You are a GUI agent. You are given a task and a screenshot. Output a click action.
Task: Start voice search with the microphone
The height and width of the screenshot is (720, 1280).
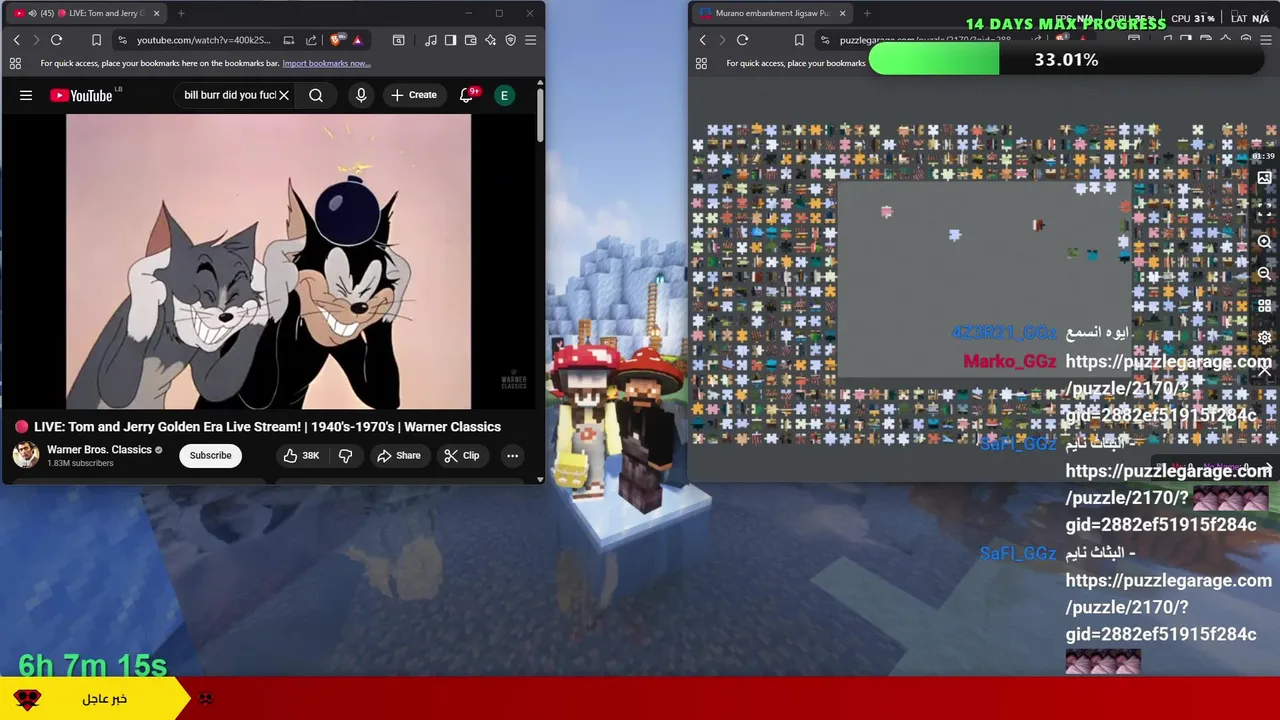pos(361,95)
